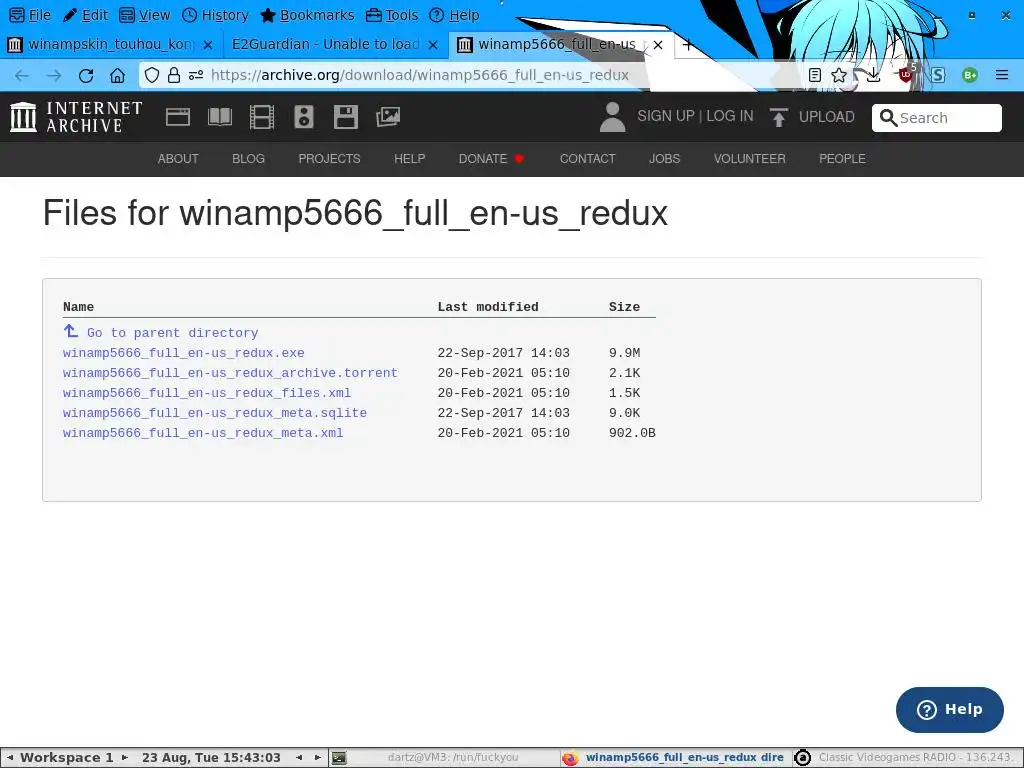Open the Help menu in menu bar
Viewport: 1024px width, 768px height.
(x=455, y=15)
